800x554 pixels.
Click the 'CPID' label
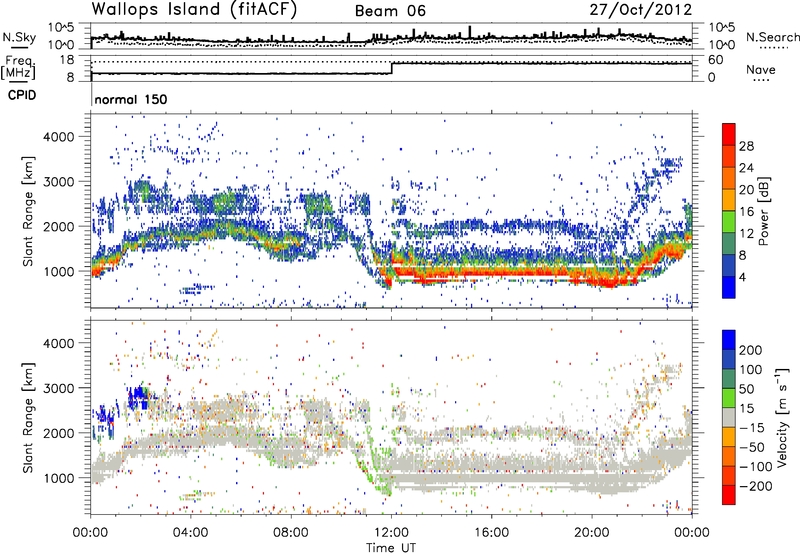[22, 95]
